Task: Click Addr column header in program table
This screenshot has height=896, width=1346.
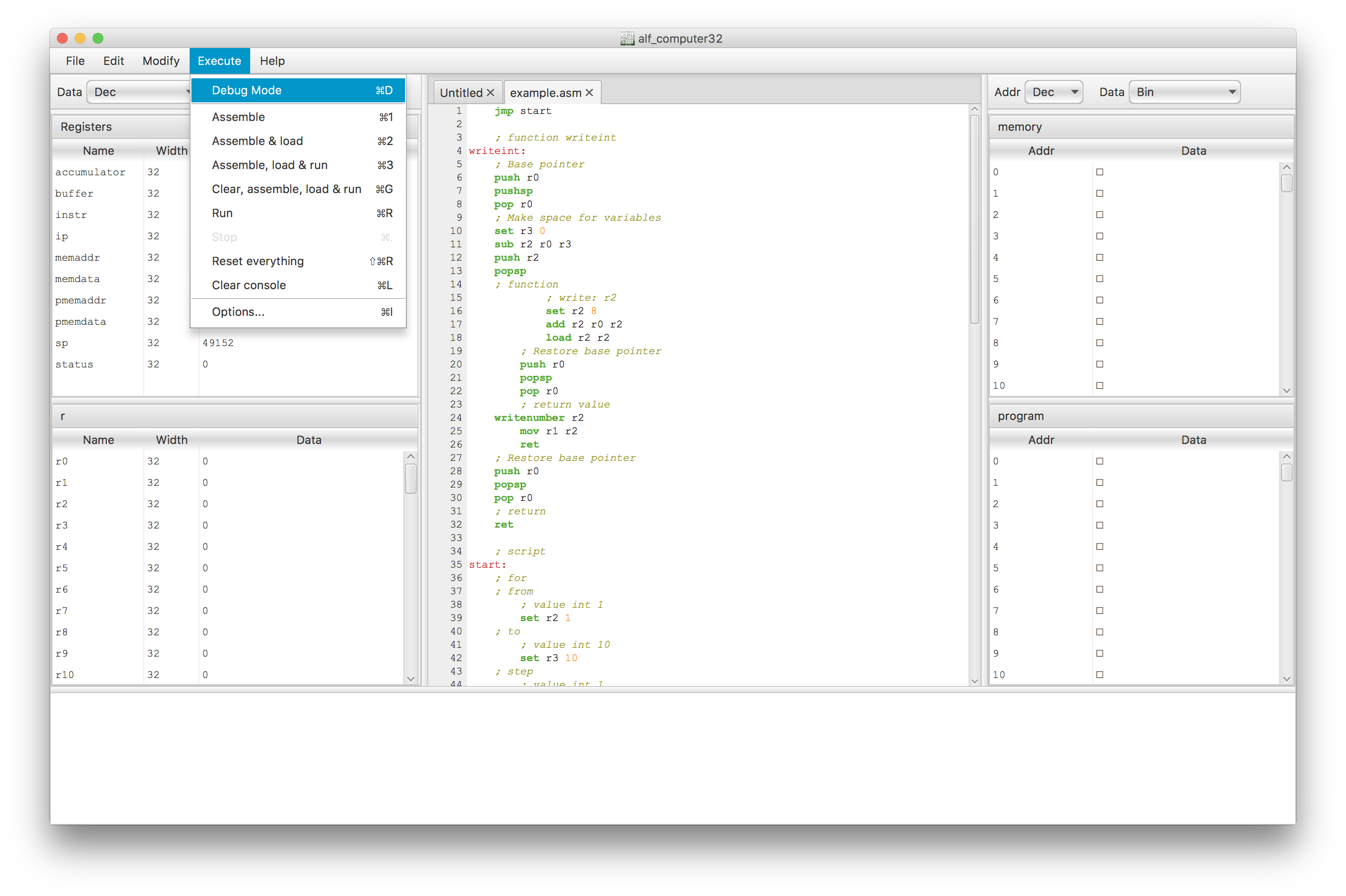Action: pyautogui.click(x=1041, y=440)
